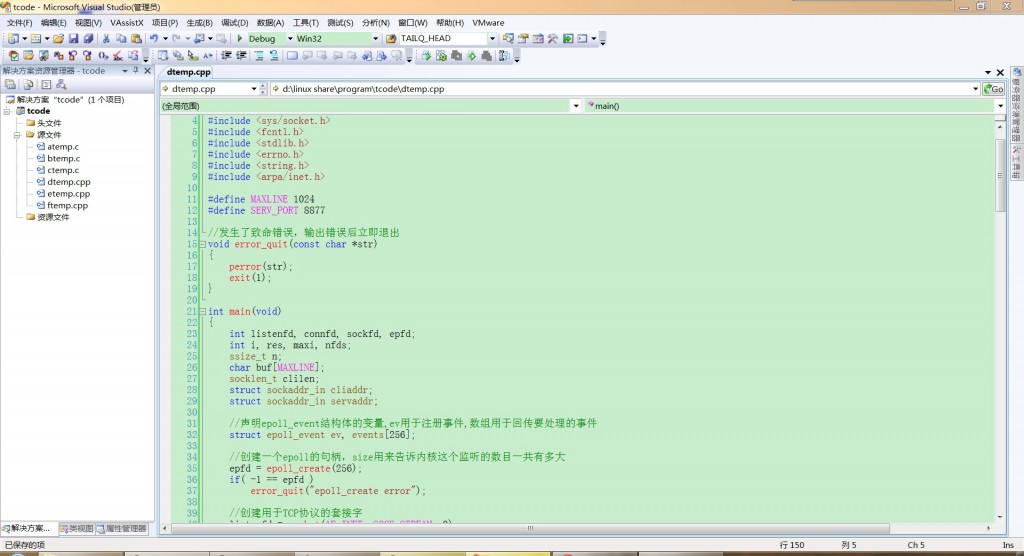Click the Open File folder icon
The height and width of the screenshot is (556, 1024).
point(58,39)
